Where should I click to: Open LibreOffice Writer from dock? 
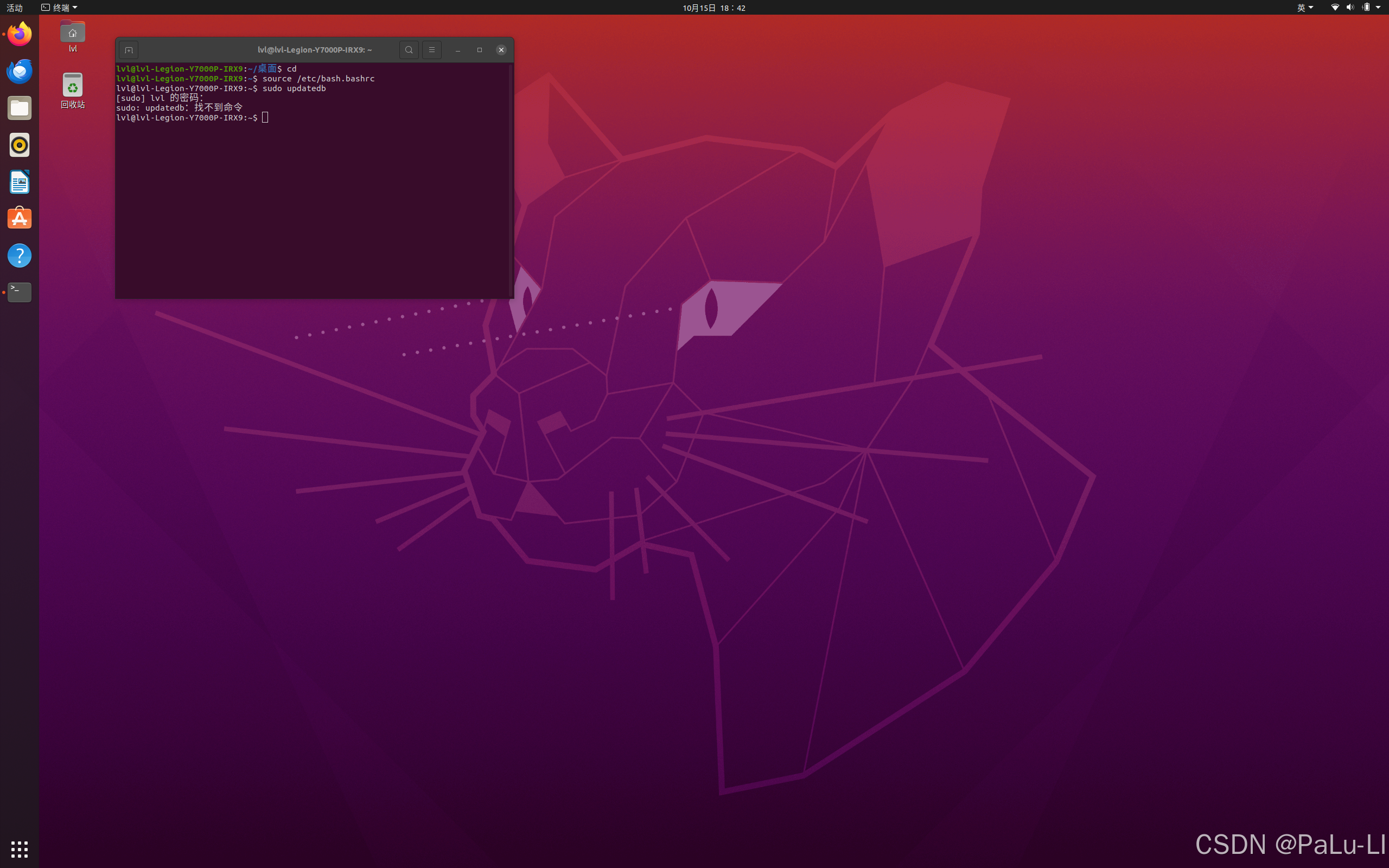coord(20,182)
